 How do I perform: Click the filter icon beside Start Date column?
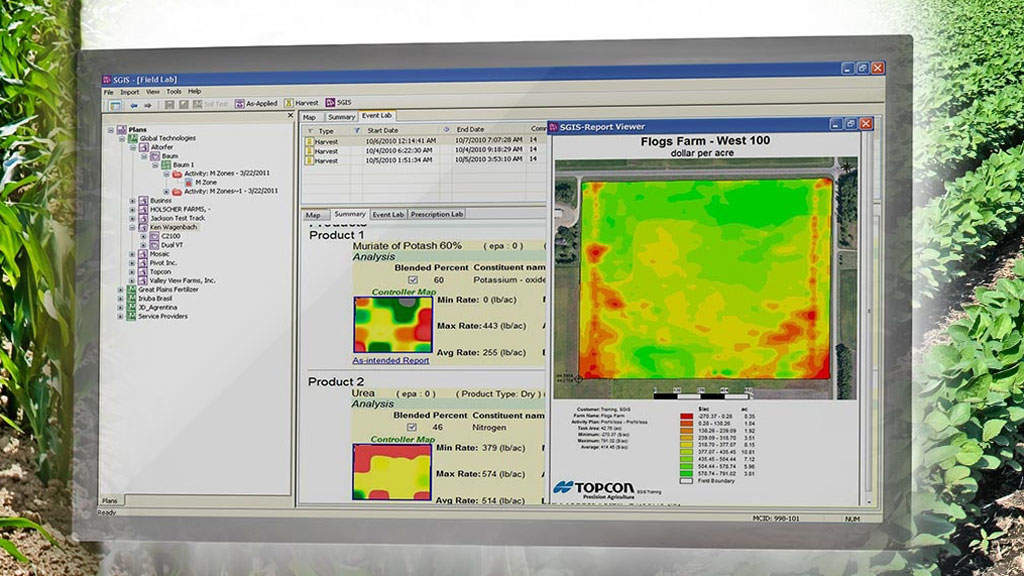point(357,131)
